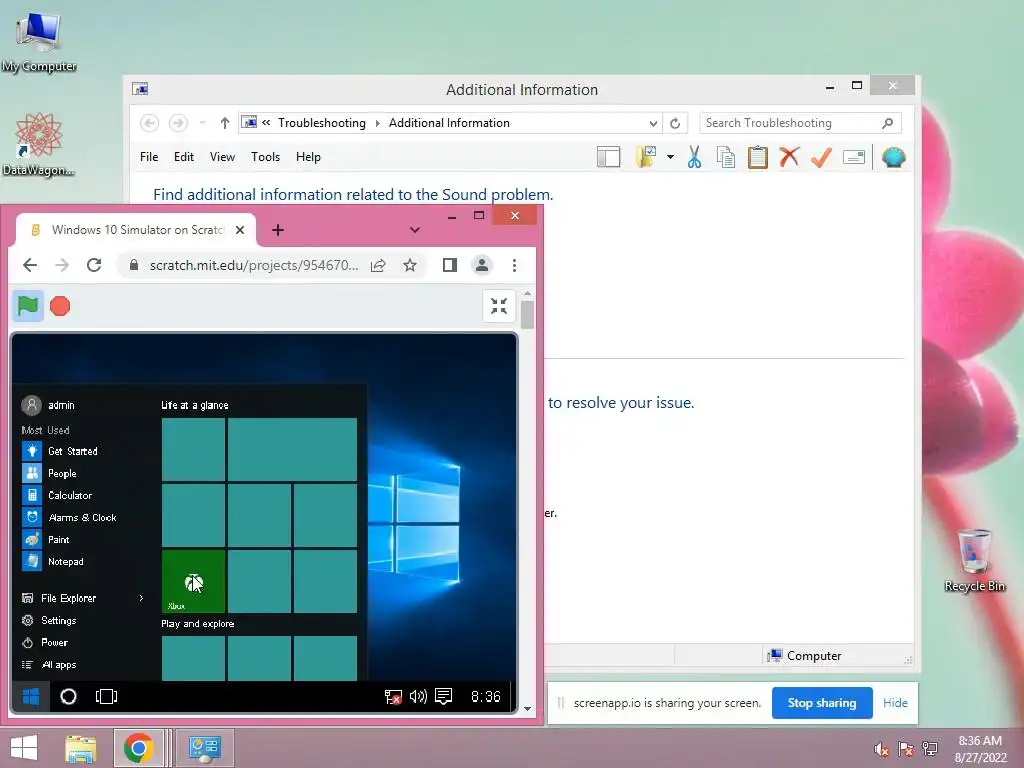Reload the Scratch page in Chrome

[94, 265]
